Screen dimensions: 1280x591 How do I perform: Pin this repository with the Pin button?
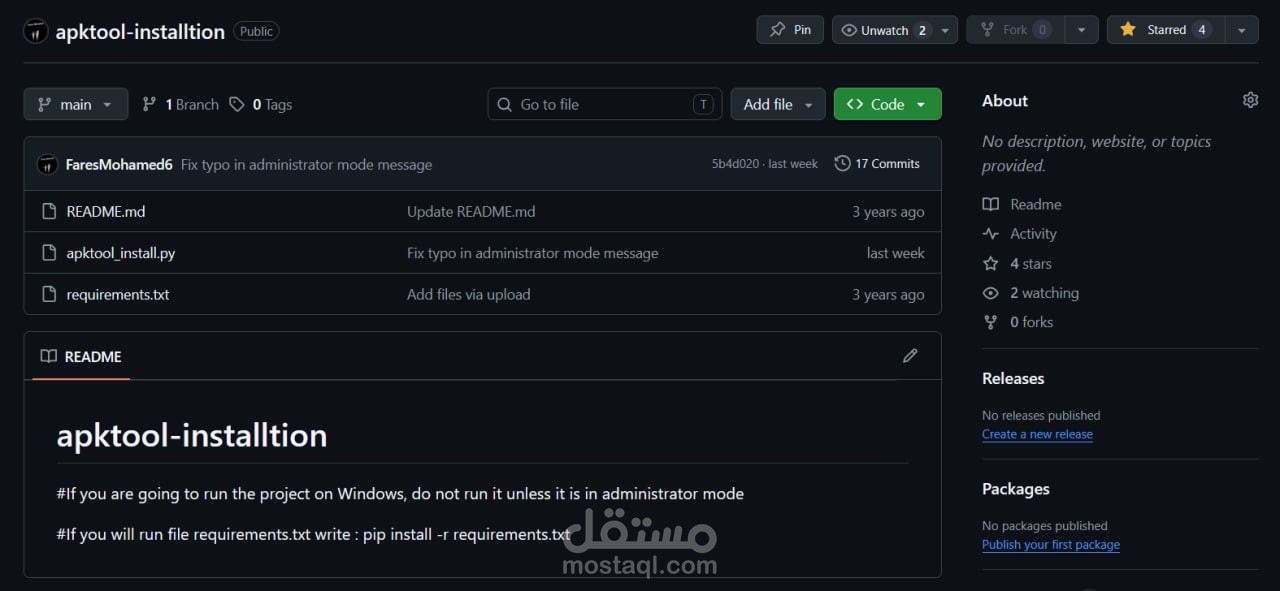[x=790, y=30]
